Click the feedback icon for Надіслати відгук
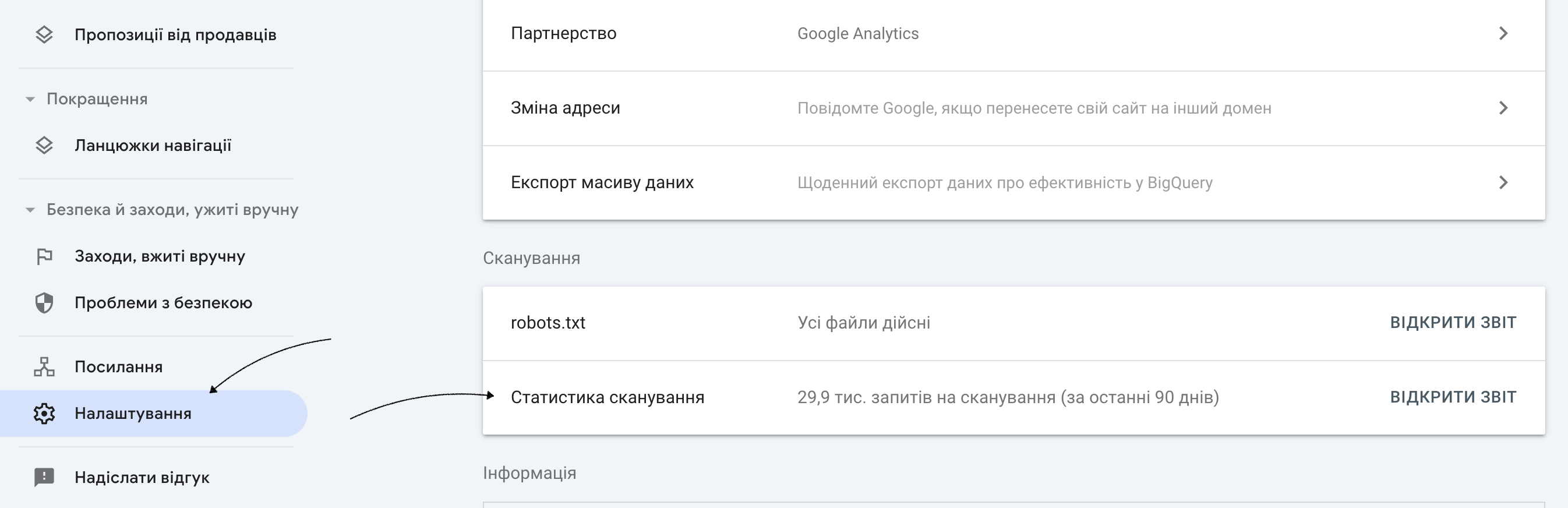This screenshot has width=1568, height=508. [x=44, y=478]
